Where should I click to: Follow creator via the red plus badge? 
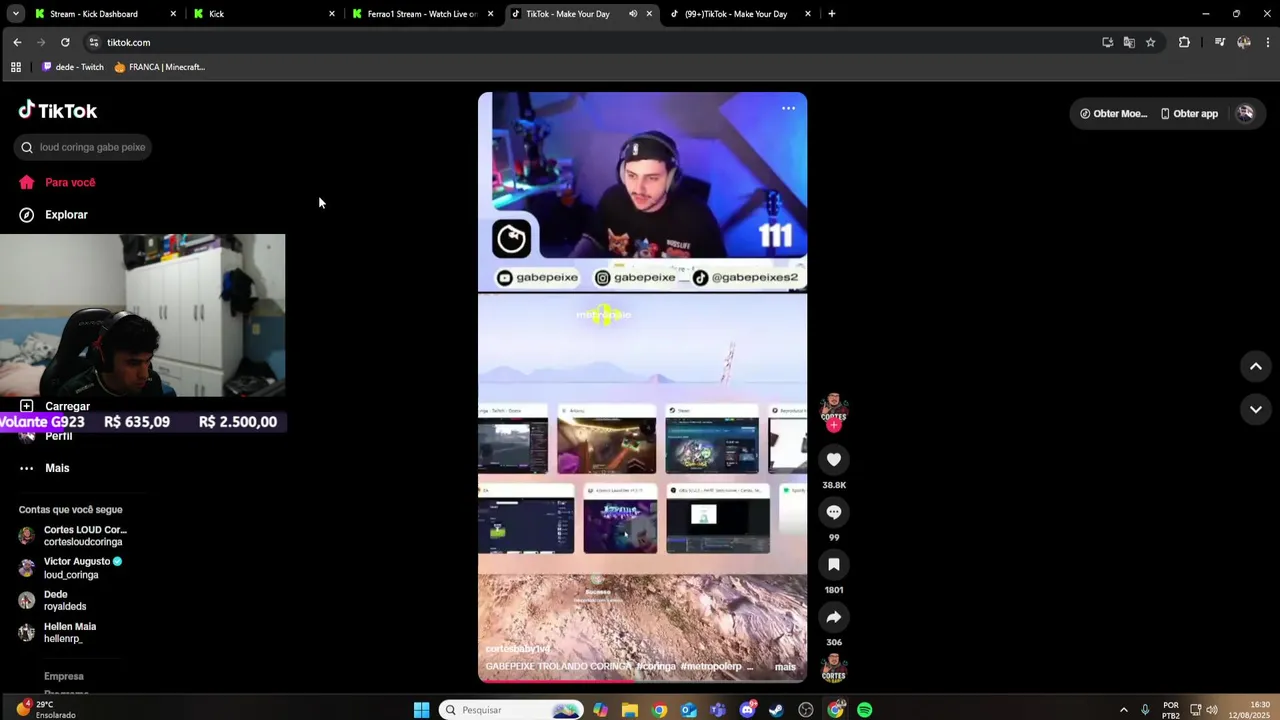pos(833,425)
